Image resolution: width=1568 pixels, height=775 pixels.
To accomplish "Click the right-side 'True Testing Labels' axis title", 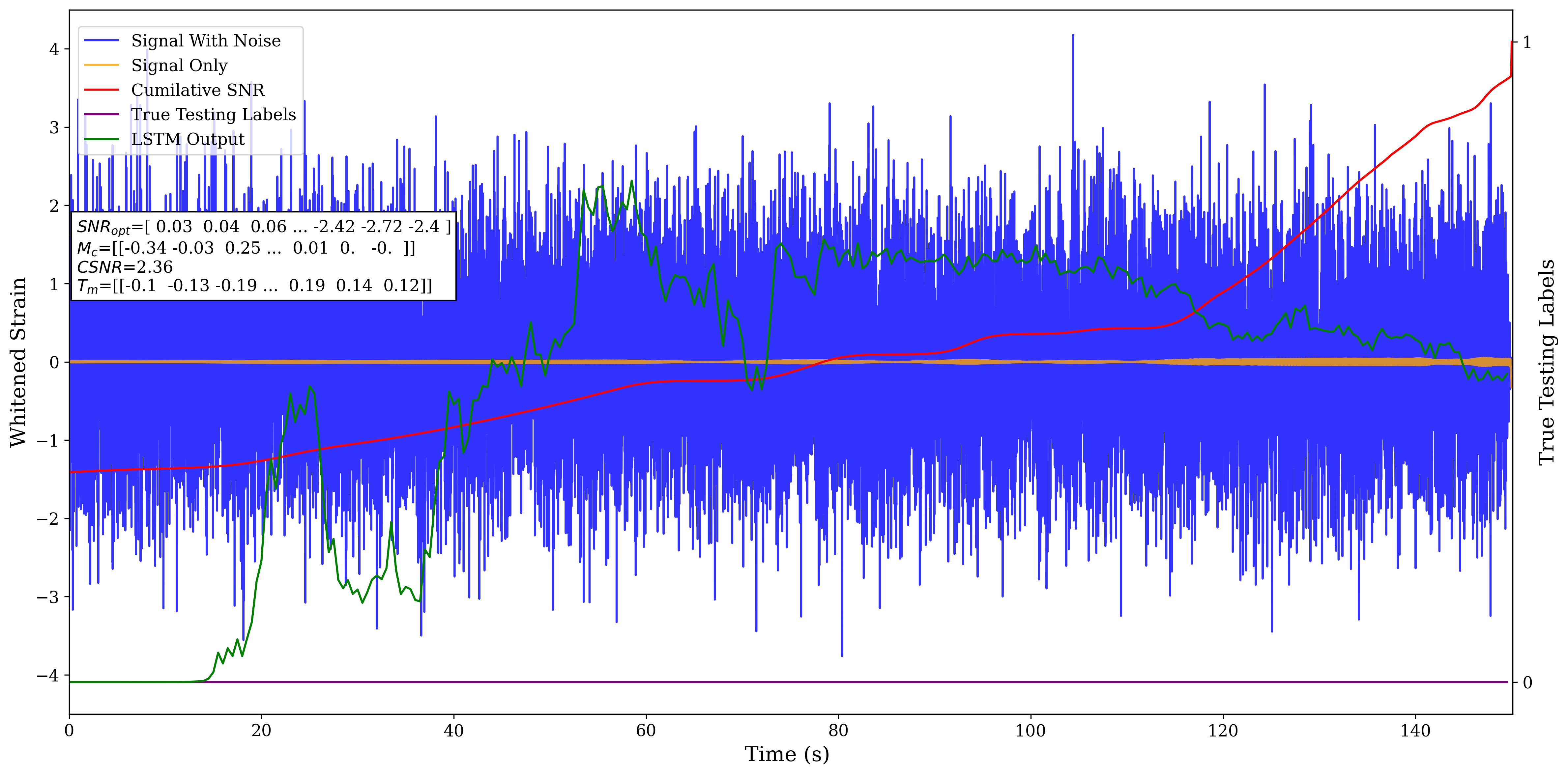I will click(1547, 362).
